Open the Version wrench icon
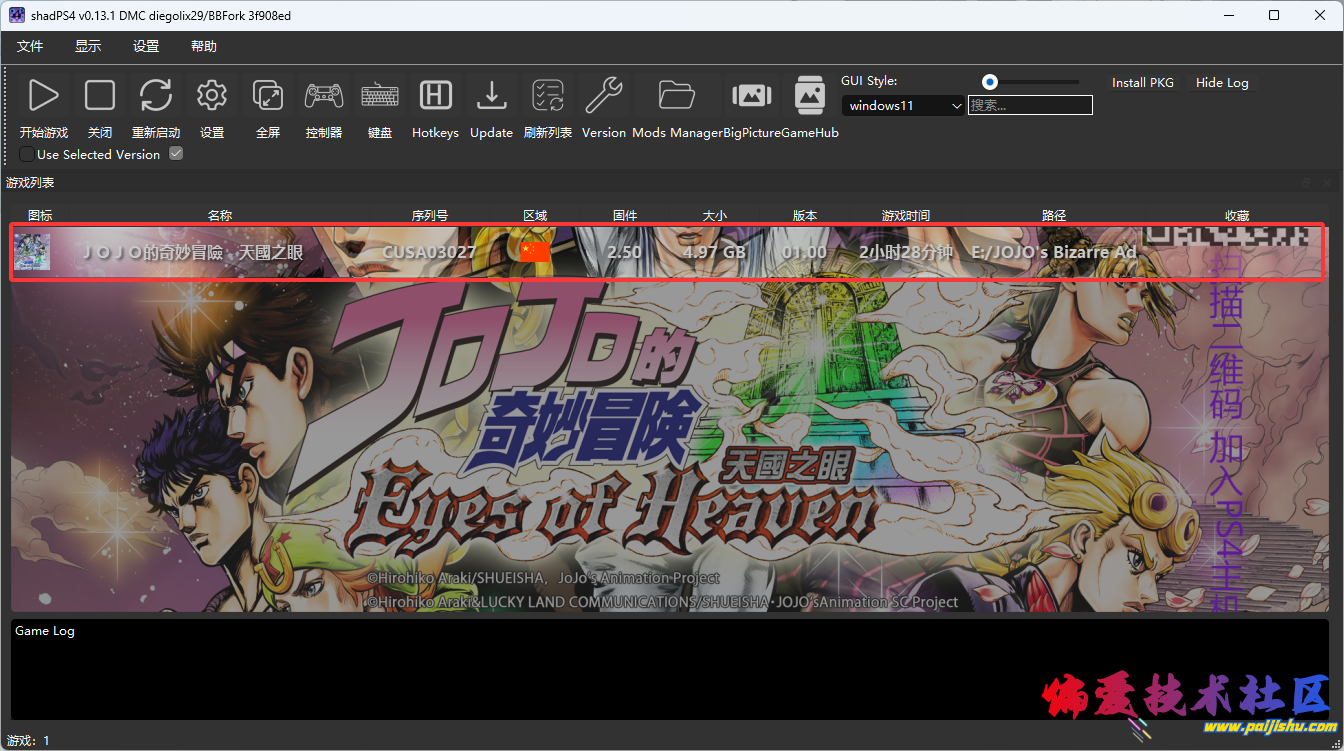This screenshot has height=751, width=1344. point(603,96)
